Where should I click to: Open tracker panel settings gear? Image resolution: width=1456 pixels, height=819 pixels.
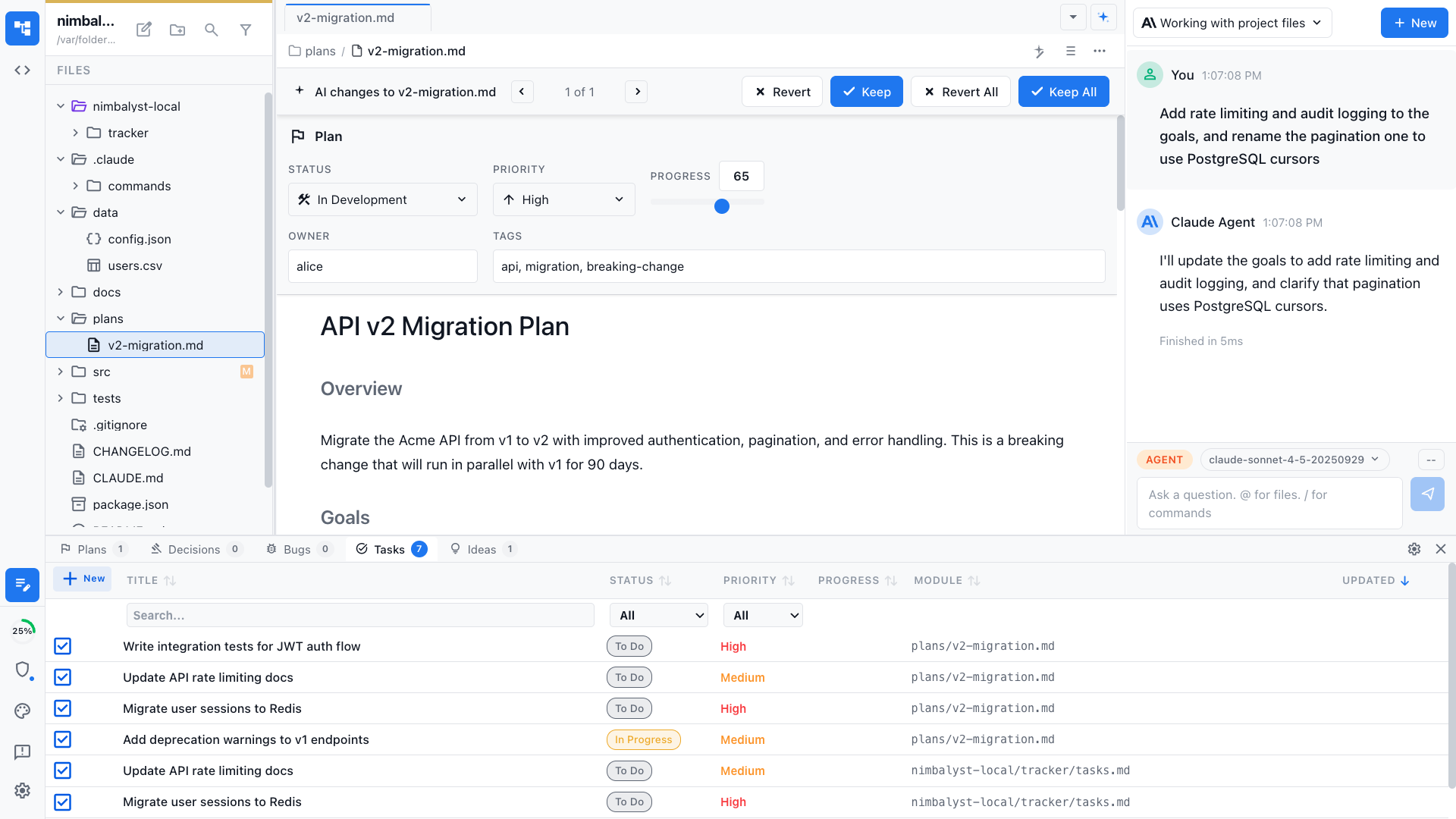coord(1414,549)
